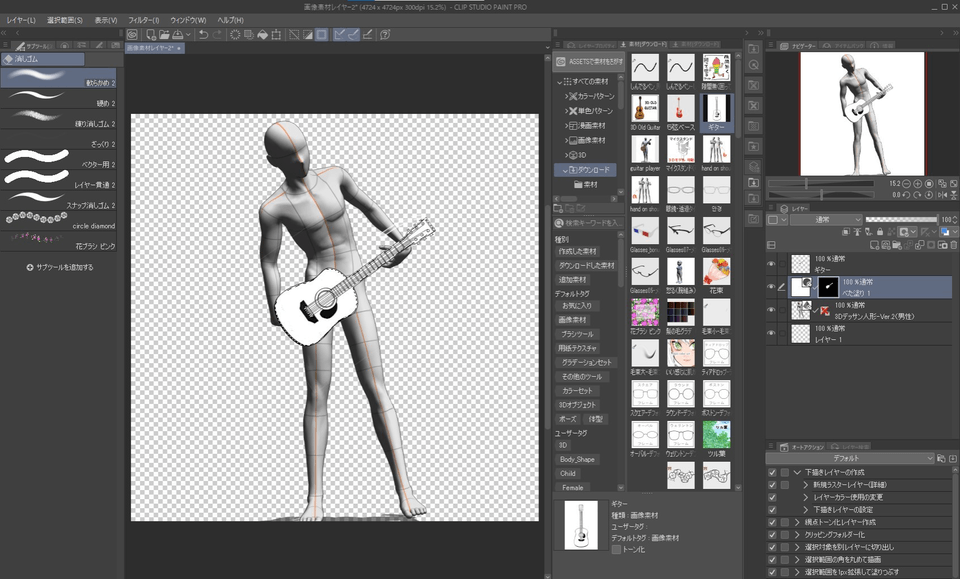Hide the べた塗り 1 layer eye icon
960x579 pixels.
(771, 287)
